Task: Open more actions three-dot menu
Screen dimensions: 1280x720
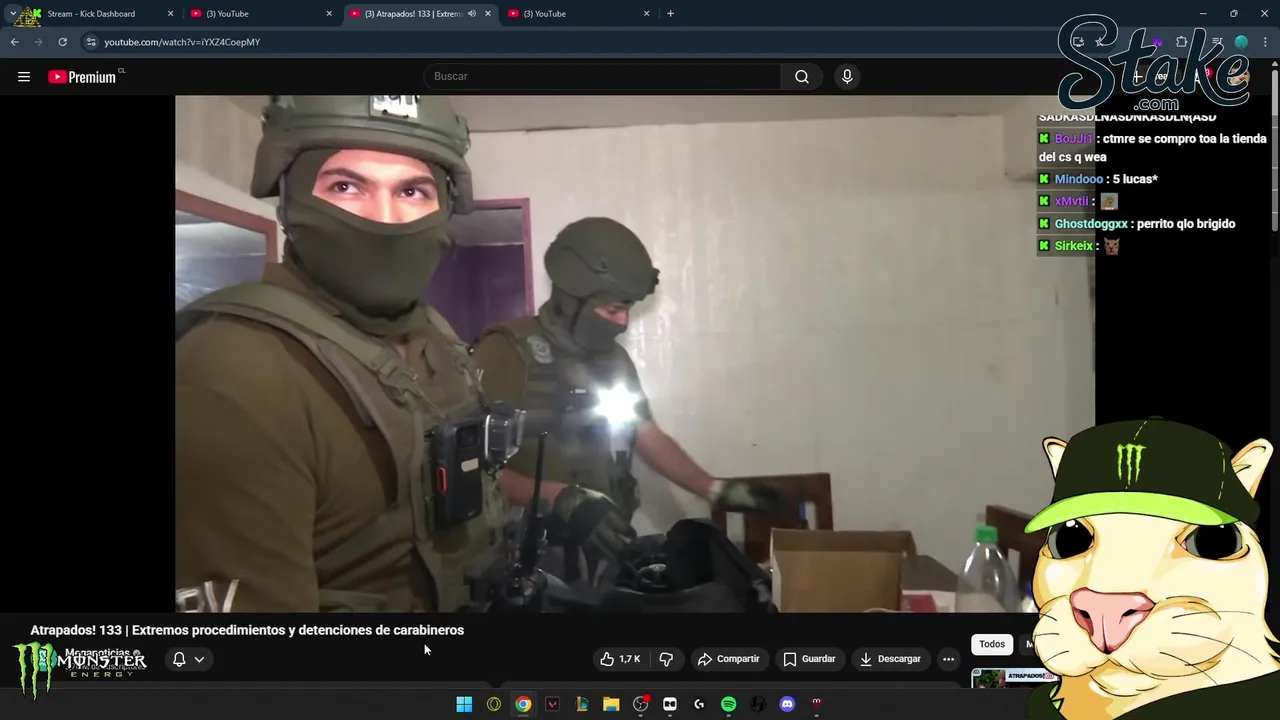Action: pos(948,659)
